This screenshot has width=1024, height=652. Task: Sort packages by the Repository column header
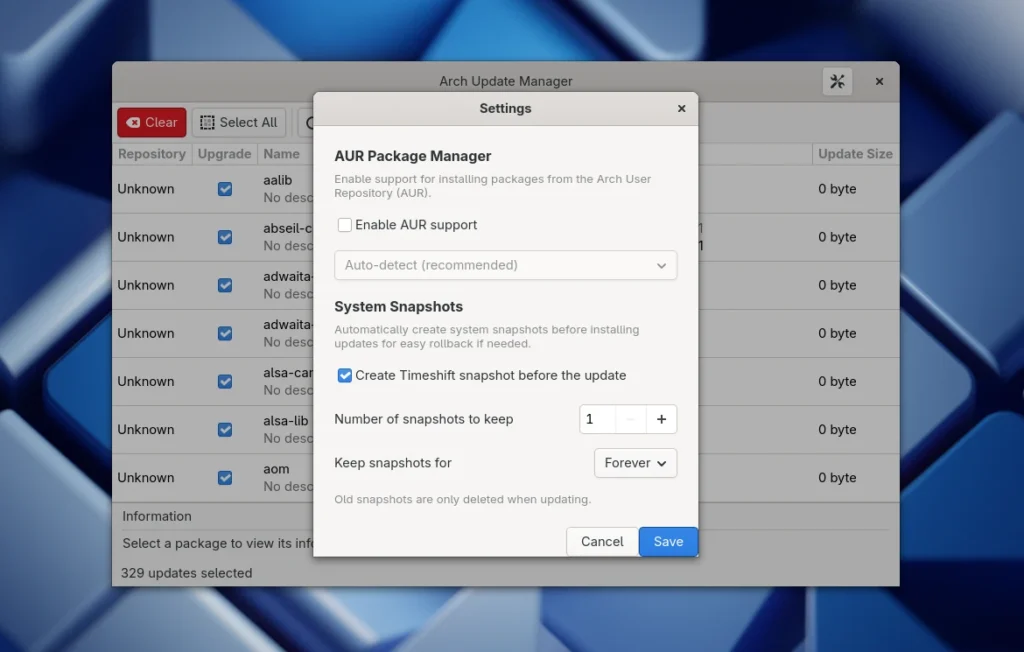coord(151,154)
